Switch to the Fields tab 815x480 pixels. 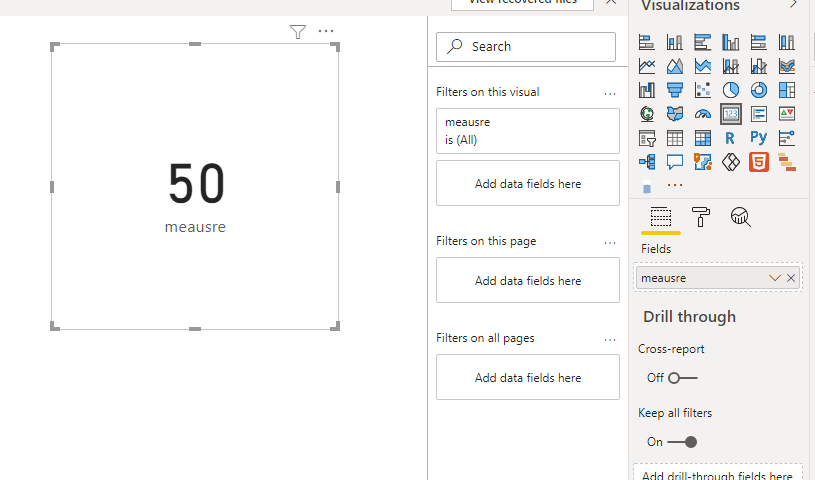(x=661, y=217)
